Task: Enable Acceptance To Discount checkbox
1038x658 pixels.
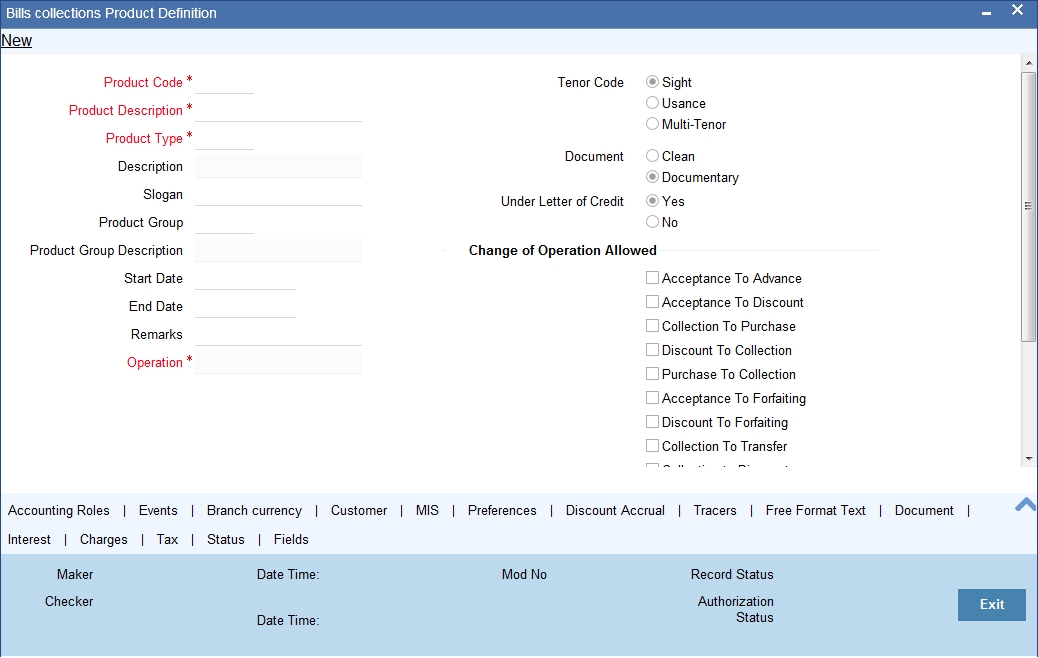Action: coord(652,302)
